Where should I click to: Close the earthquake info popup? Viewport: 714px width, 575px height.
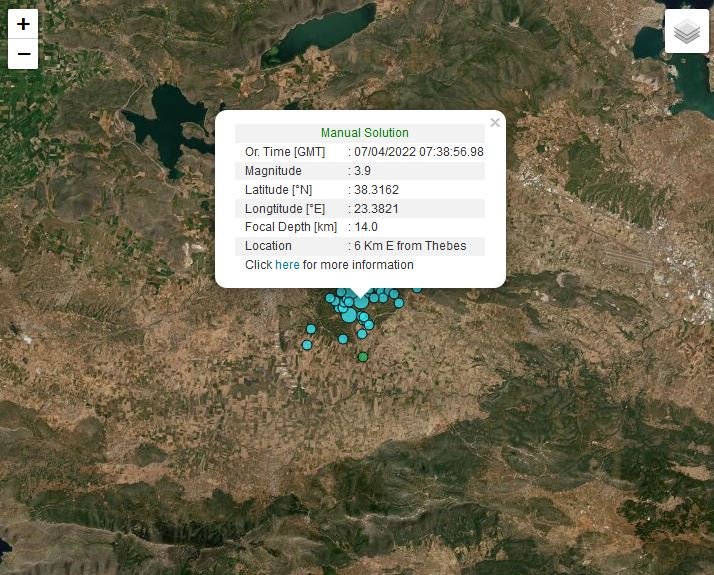[494, 123]
